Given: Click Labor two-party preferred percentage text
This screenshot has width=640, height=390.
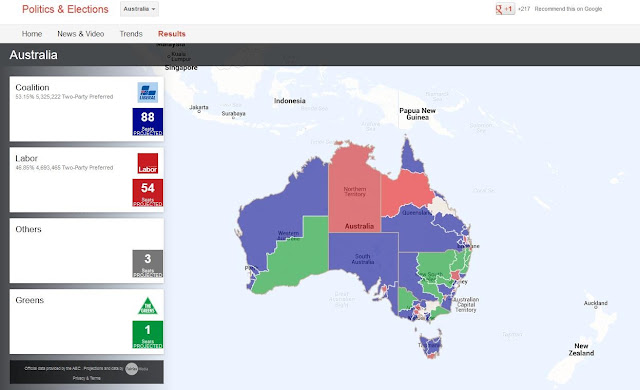Looking at the screenshot, I should [64, 168].
